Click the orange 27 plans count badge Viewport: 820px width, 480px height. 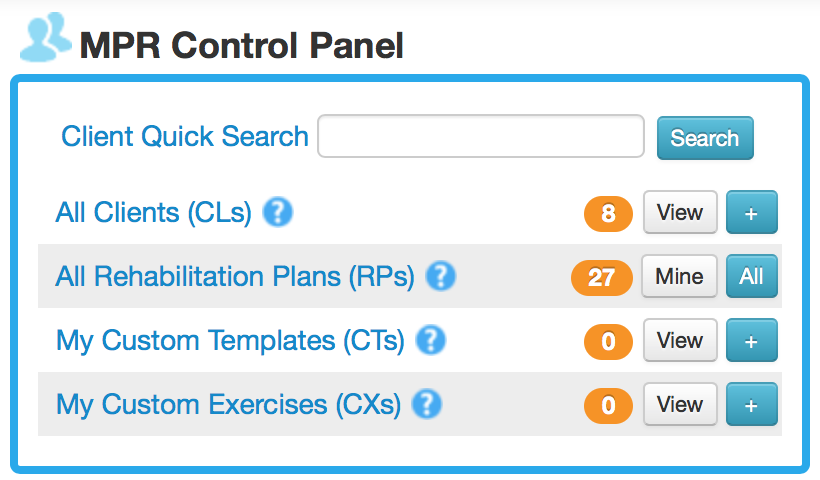tap(601, 277)
